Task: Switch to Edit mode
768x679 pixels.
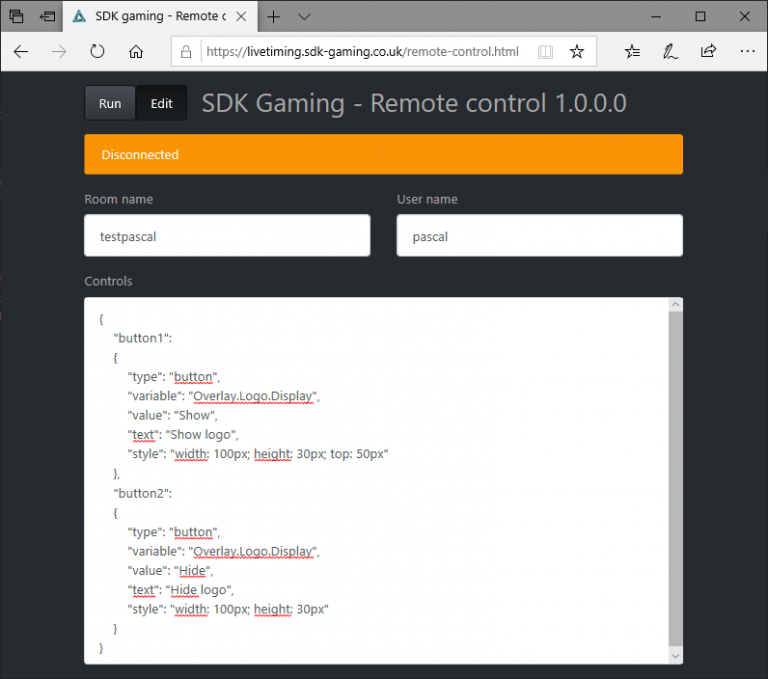Action: point(162,103)
